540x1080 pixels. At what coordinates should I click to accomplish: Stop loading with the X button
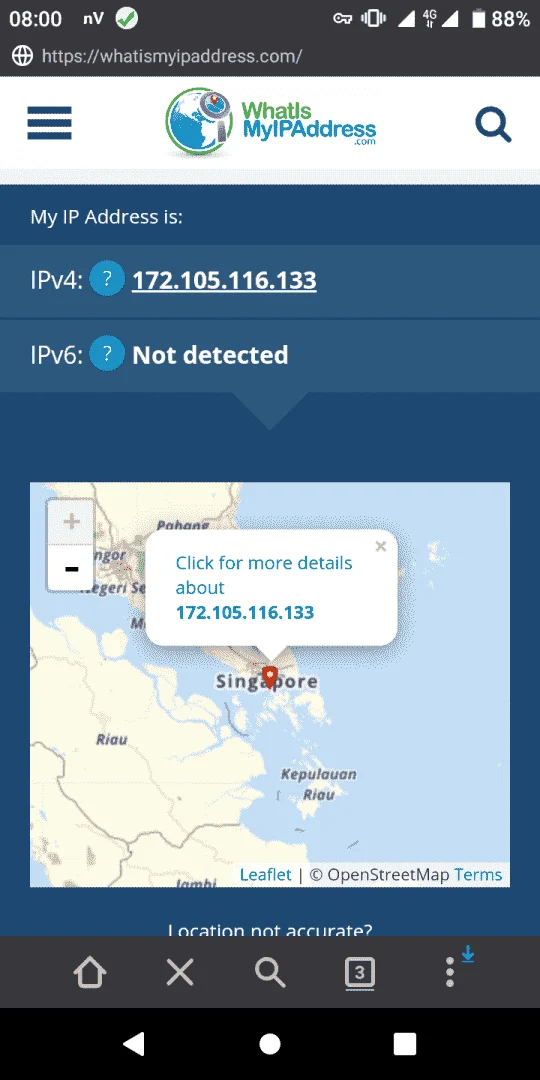180,973
